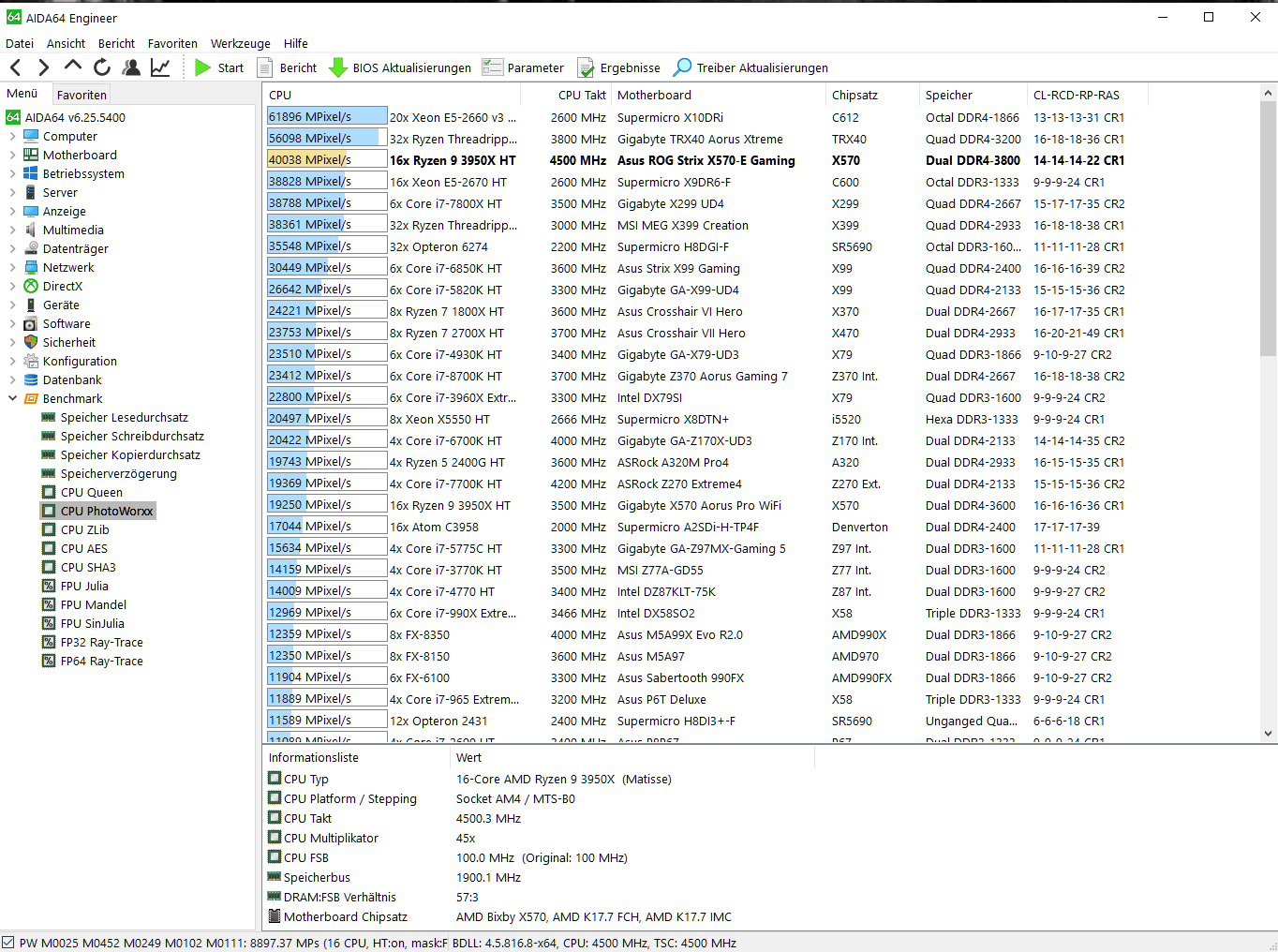1278x952 pixels.
Task: Select the DirectX icon in tree
Action: [31, 286]
